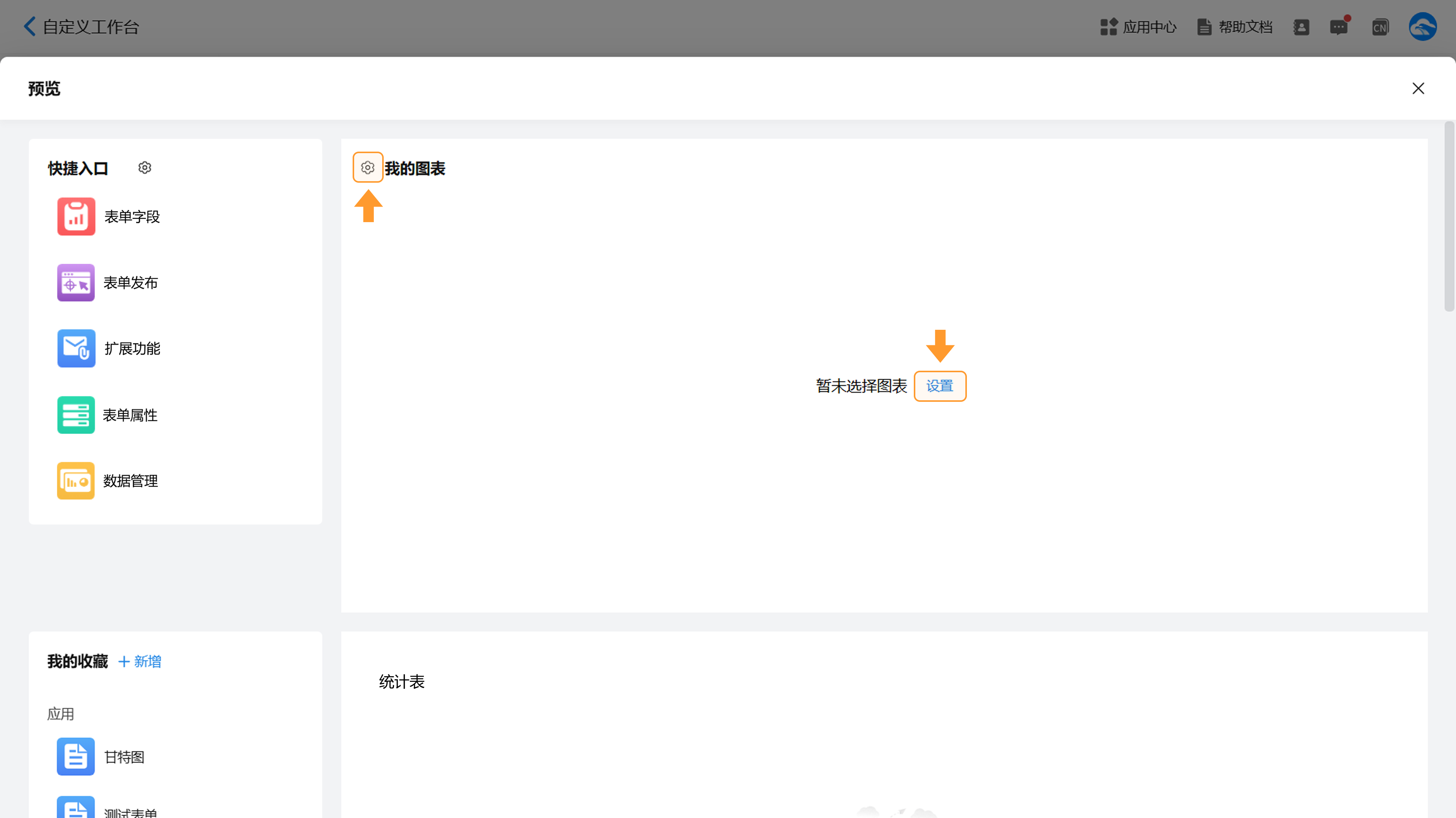
Task: Click the 表单属性 label
Action: pyautogui.click(x=130, y=415)
